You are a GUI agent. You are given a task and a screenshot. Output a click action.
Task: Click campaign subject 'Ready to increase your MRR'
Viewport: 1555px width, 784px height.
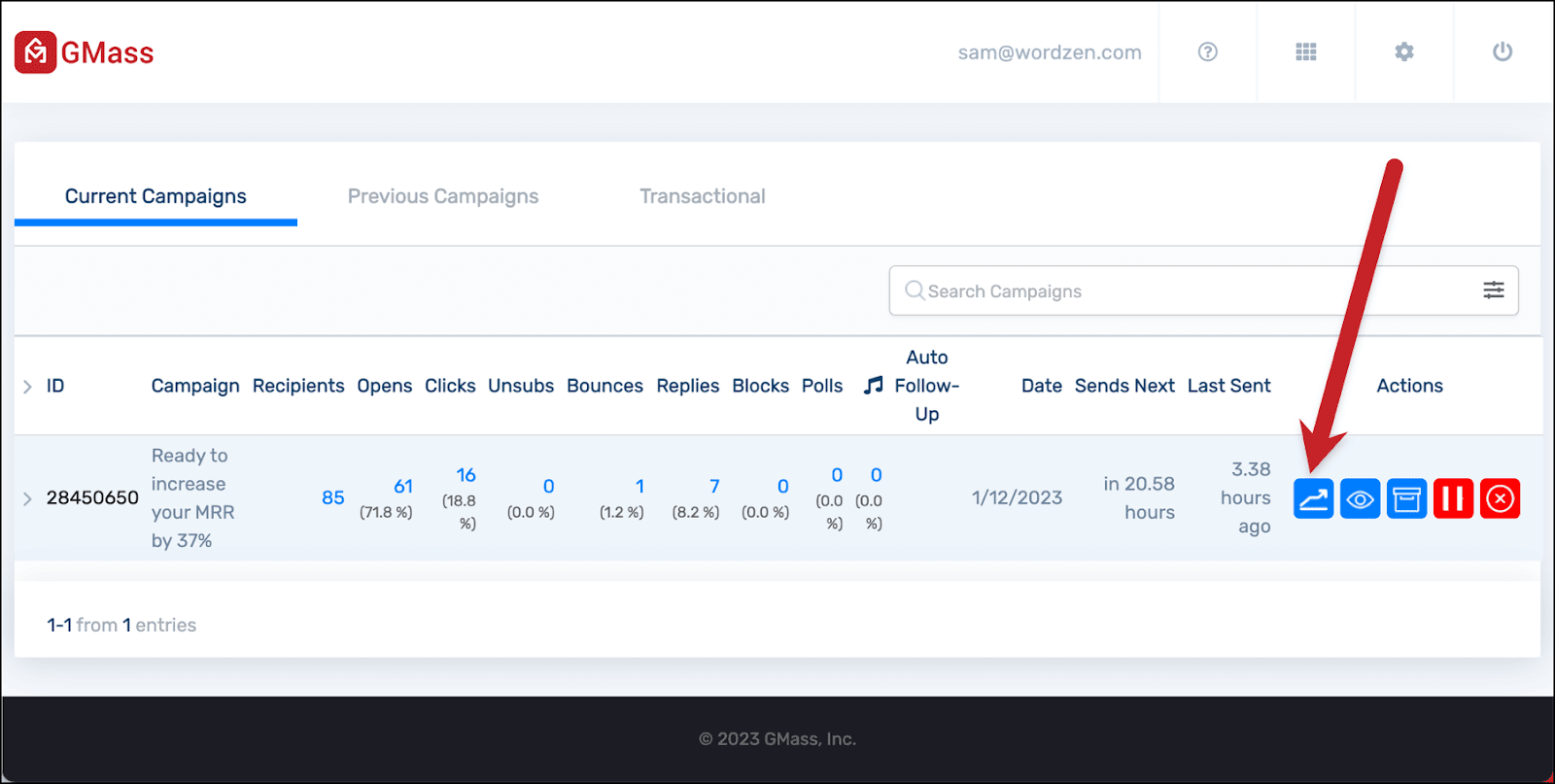[x=192, y=497]
